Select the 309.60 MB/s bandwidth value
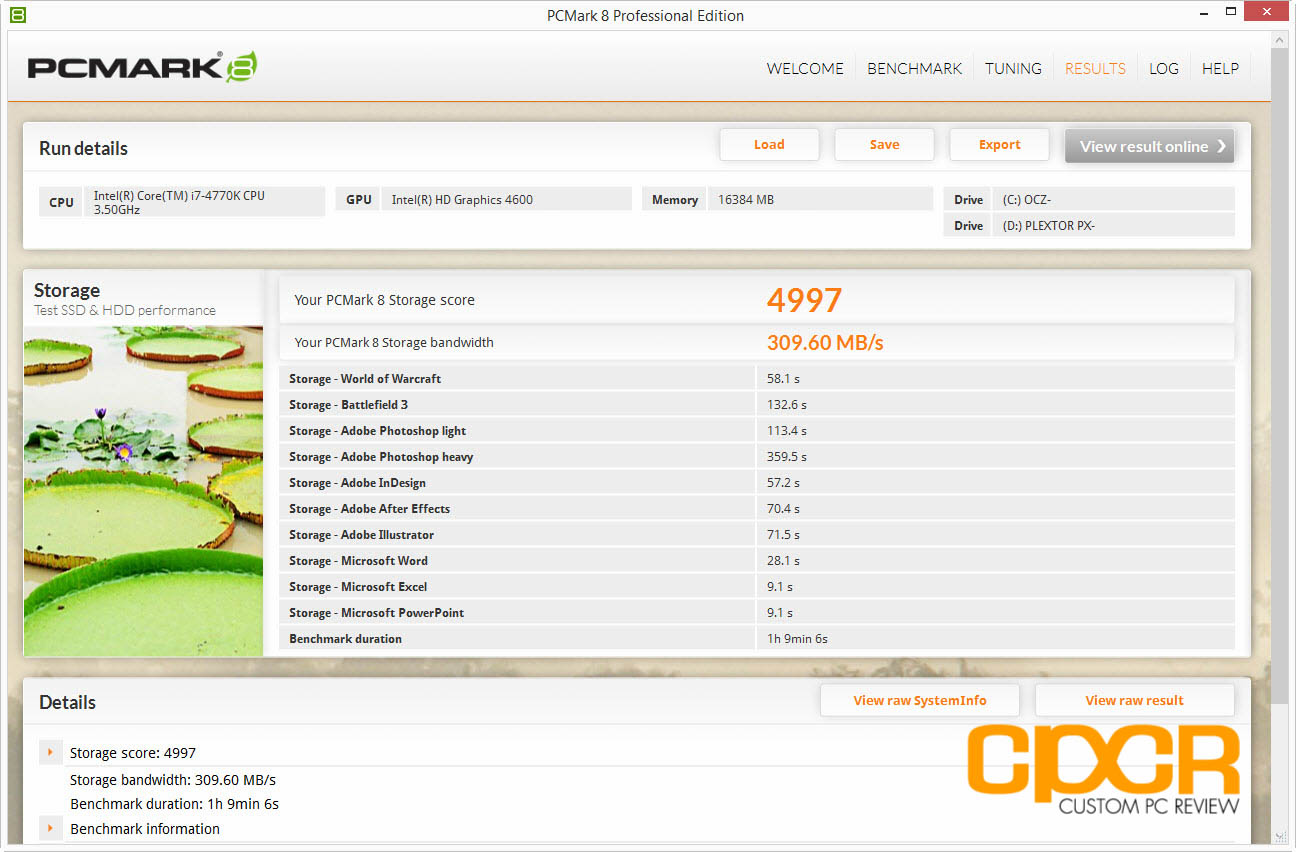The height and width of the screenshot is (852, 1296). pyautogui.click(x=825, y=342)
